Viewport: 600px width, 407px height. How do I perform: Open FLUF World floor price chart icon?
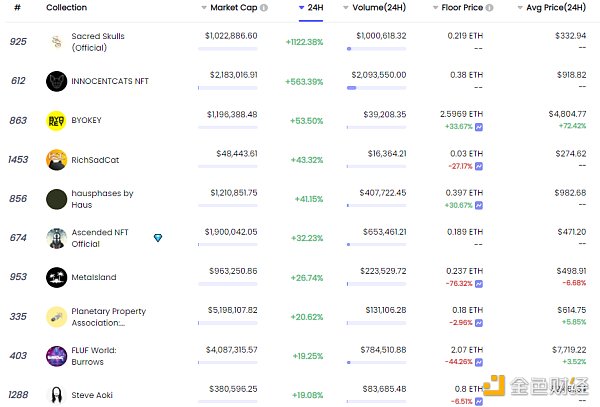pos(479,361)
